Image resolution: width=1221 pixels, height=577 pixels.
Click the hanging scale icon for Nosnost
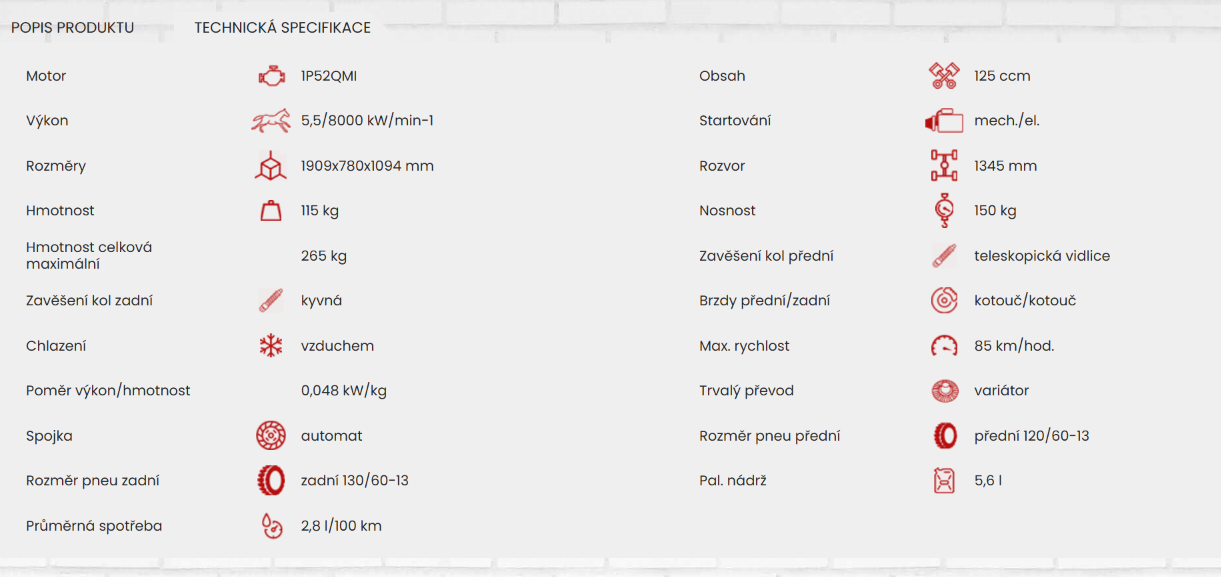pyautogui.click(x=944, y=211)
